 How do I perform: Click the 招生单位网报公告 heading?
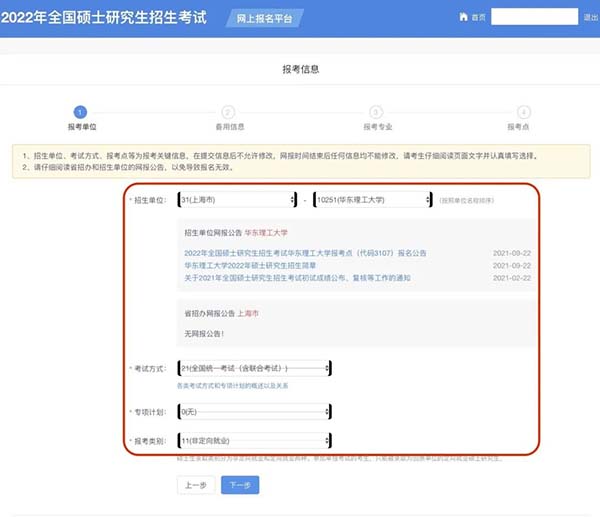pos(213,233)
